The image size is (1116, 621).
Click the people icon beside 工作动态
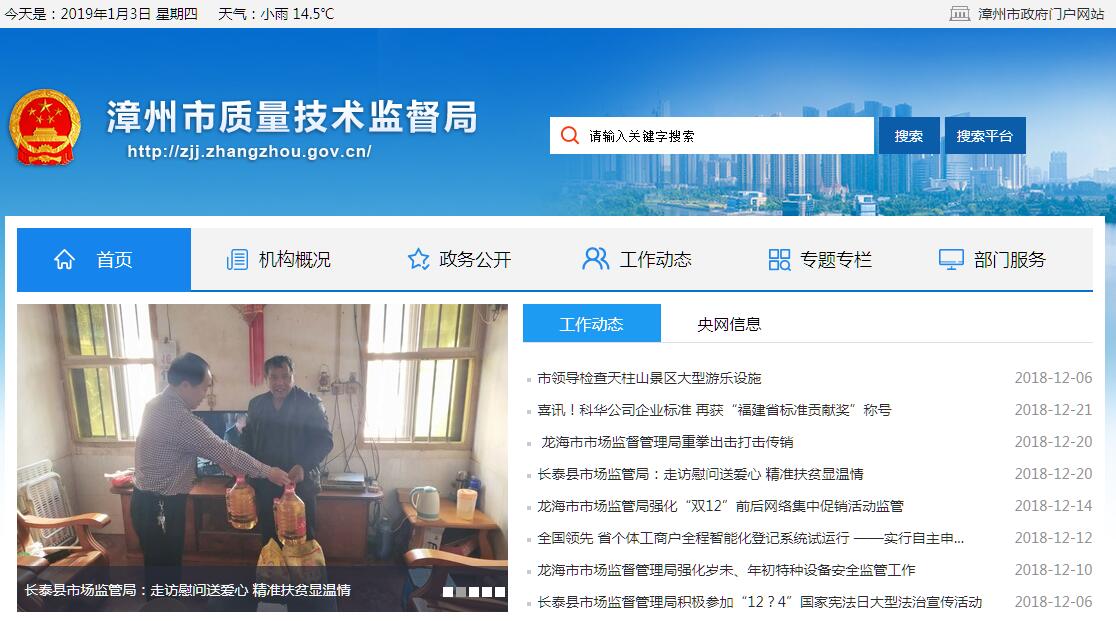pos(596,259)
